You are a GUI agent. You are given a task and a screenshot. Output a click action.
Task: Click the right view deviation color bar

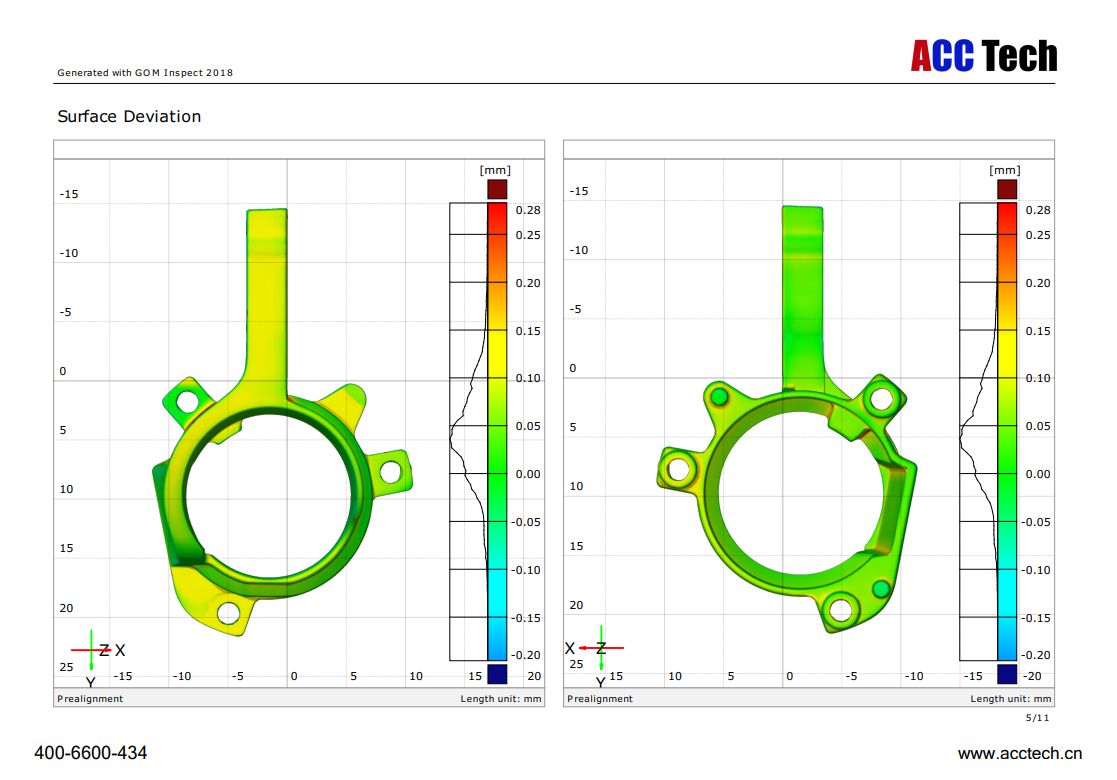pyautogui.click(x=1006, y=430)
